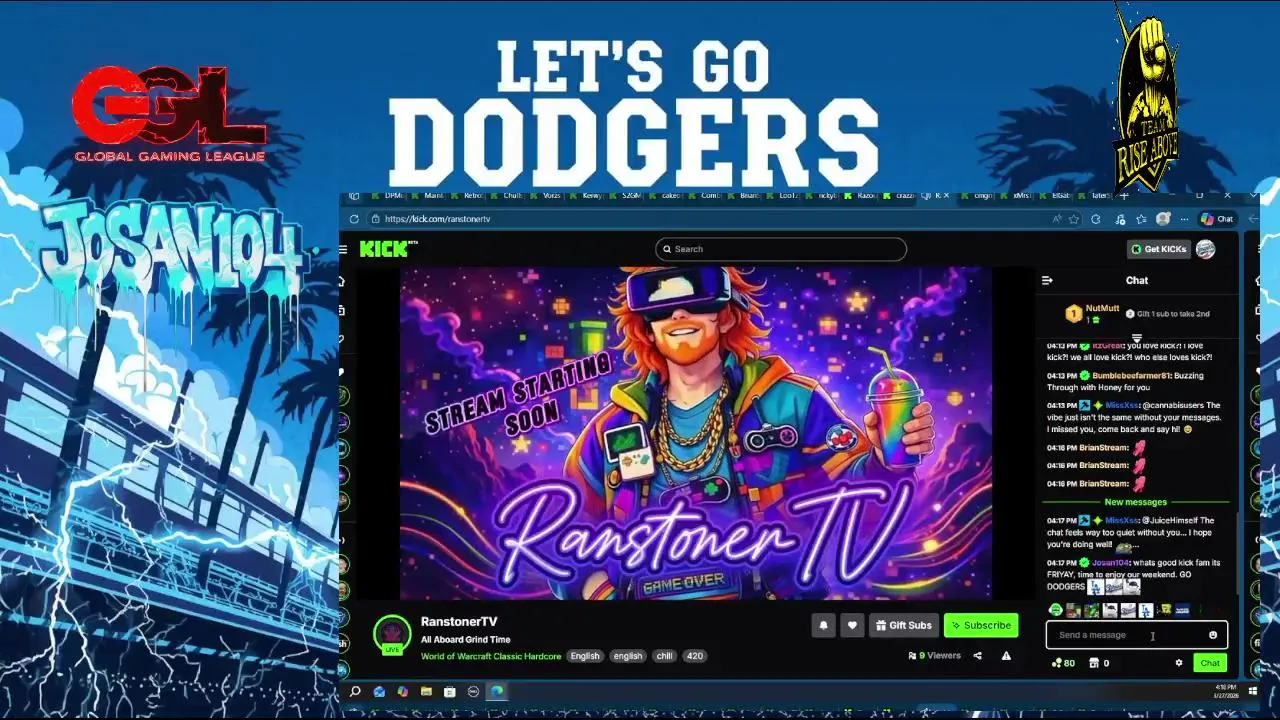Click the 80 KICKs balance icon

pyautogui.click(x=1063, y=663)
